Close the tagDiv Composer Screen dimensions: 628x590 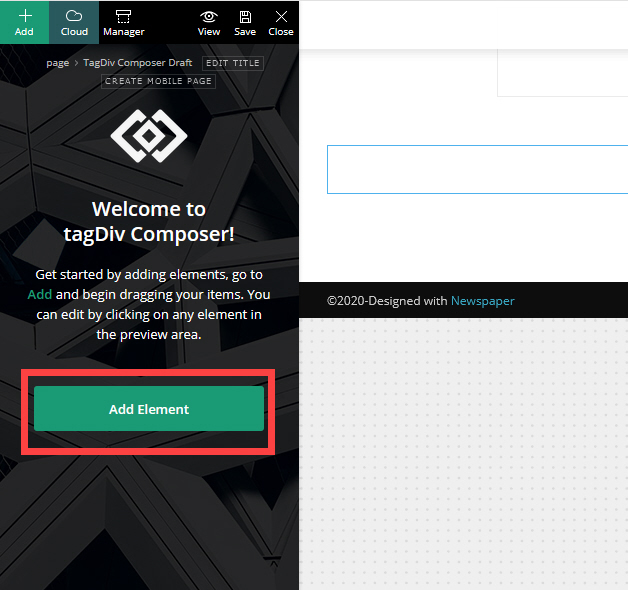tap(281, 22)
